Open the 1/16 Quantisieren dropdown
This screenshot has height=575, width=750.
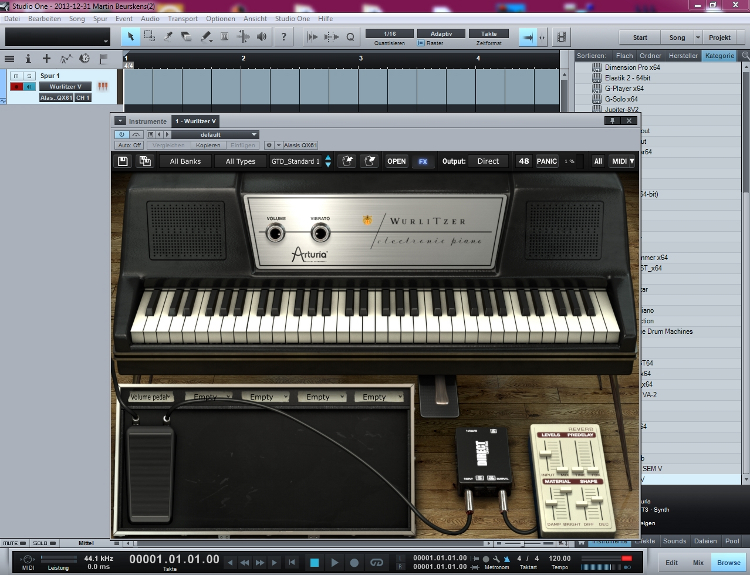click(390, 33)
